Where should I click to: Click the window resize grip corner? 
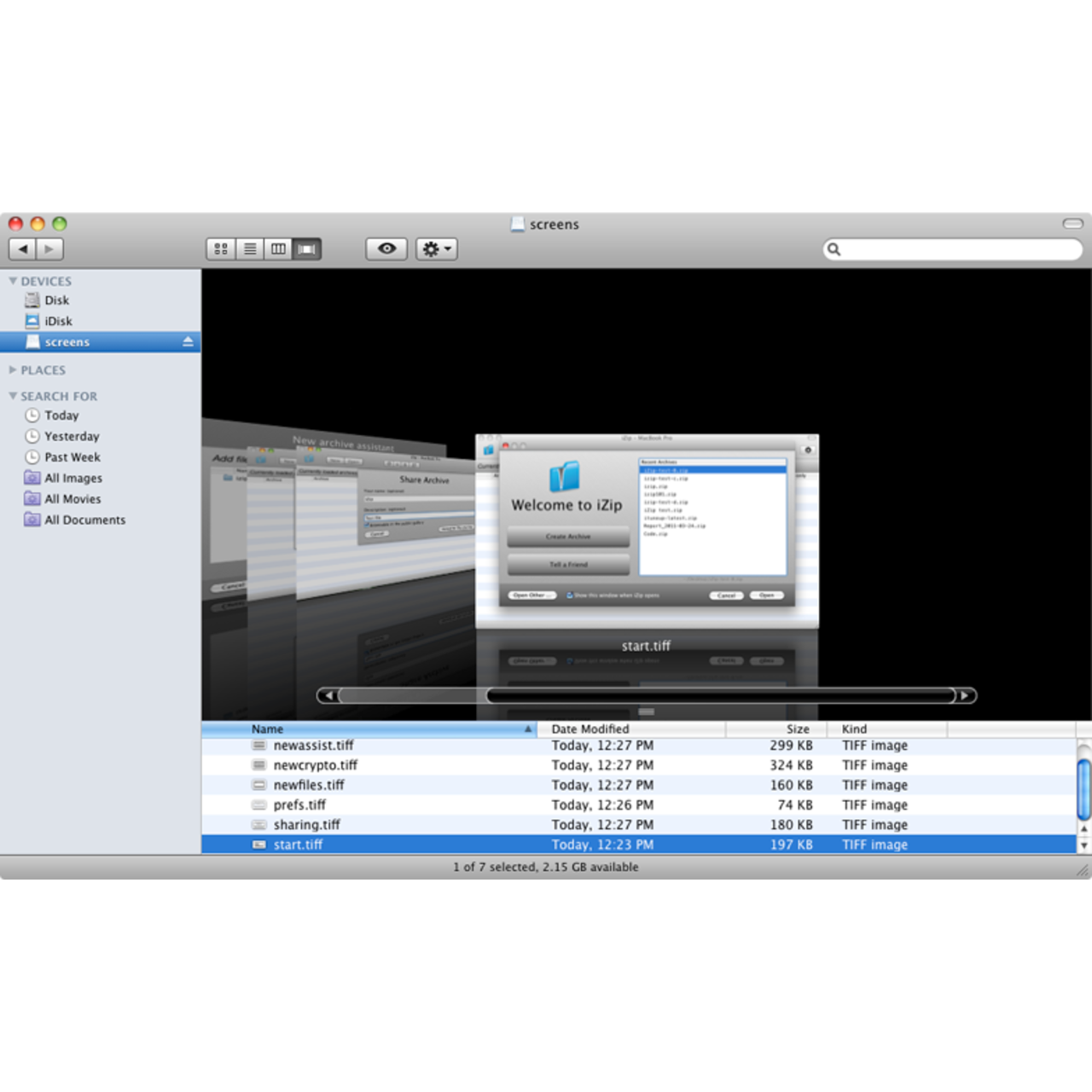[x=1083, y=870]
